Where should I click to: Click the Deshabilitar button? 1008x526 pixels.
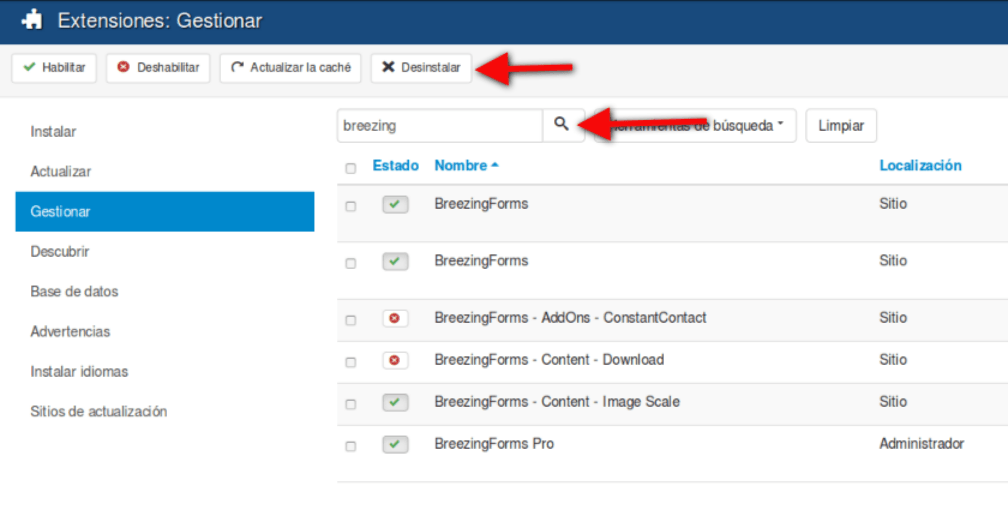click(158, 68)
